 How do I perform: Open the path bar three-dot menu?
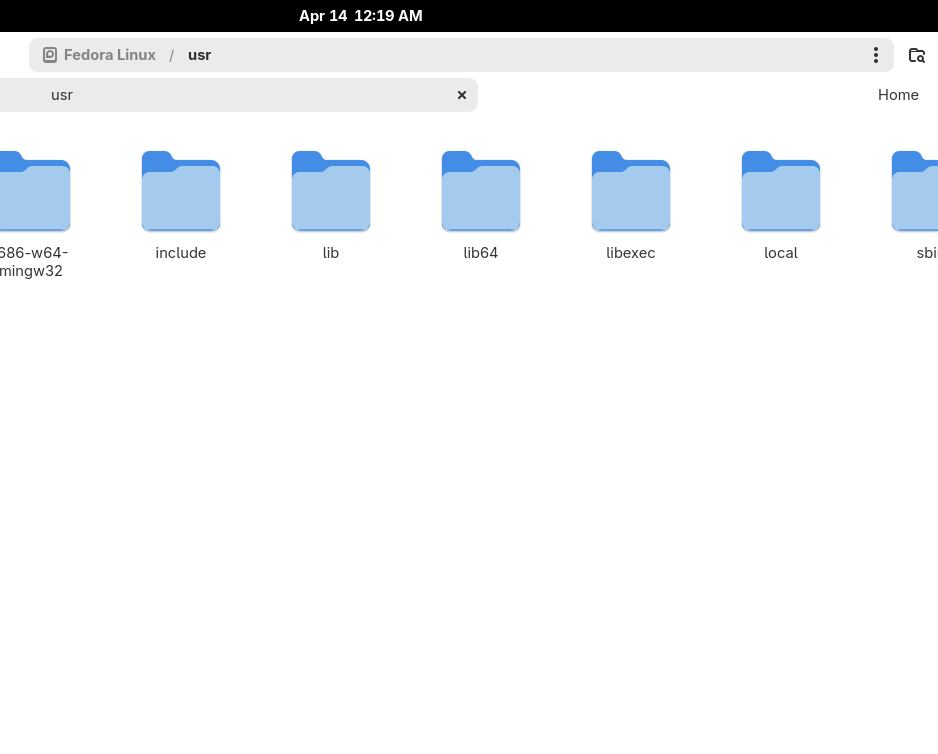pos(876,55)
